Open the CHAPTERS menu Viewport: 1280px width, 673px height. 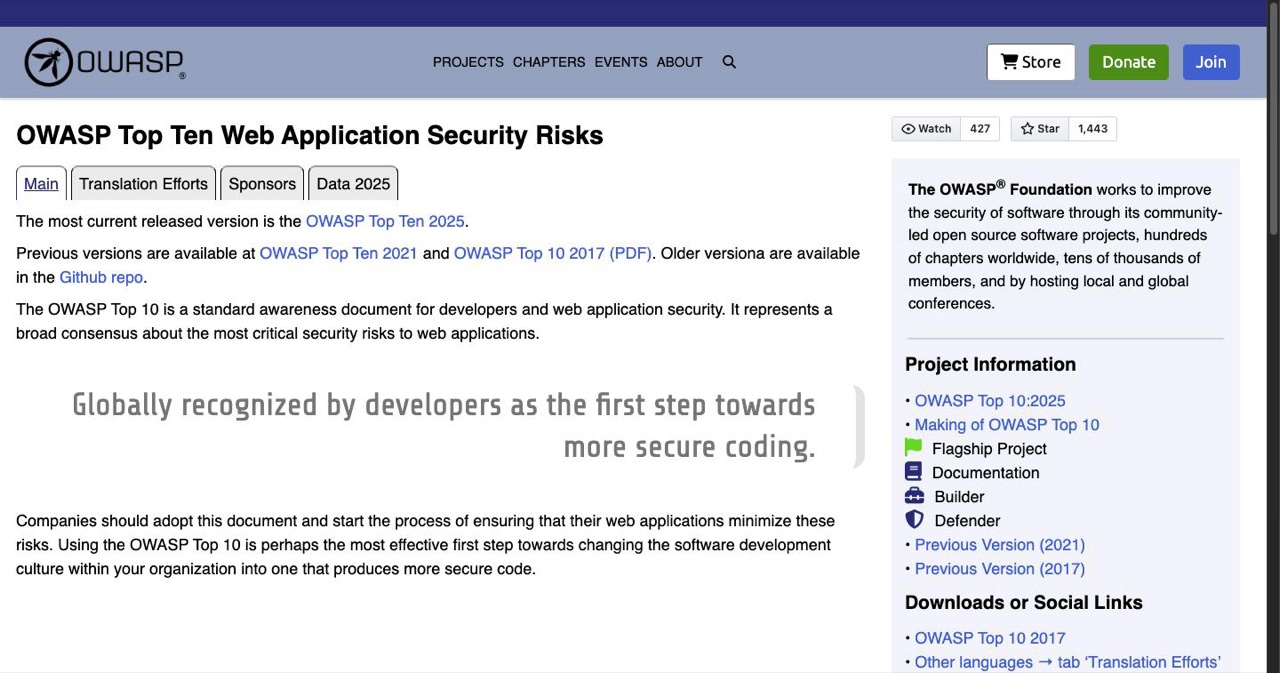point(549,62)
